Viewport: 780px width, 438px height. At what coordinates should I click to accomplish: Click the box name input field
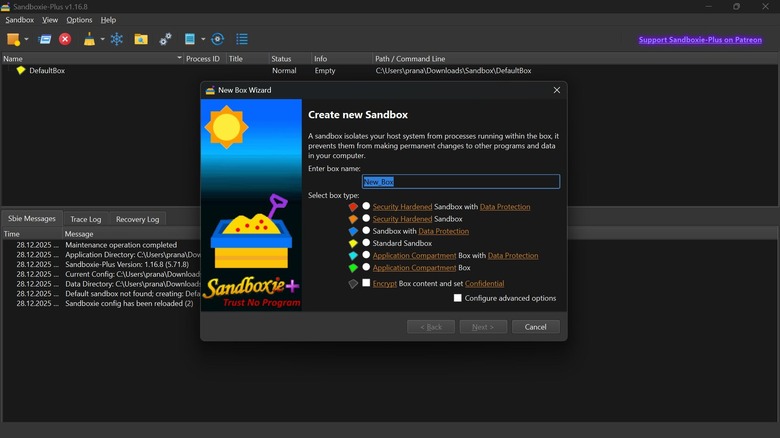(x=461, y=182)
